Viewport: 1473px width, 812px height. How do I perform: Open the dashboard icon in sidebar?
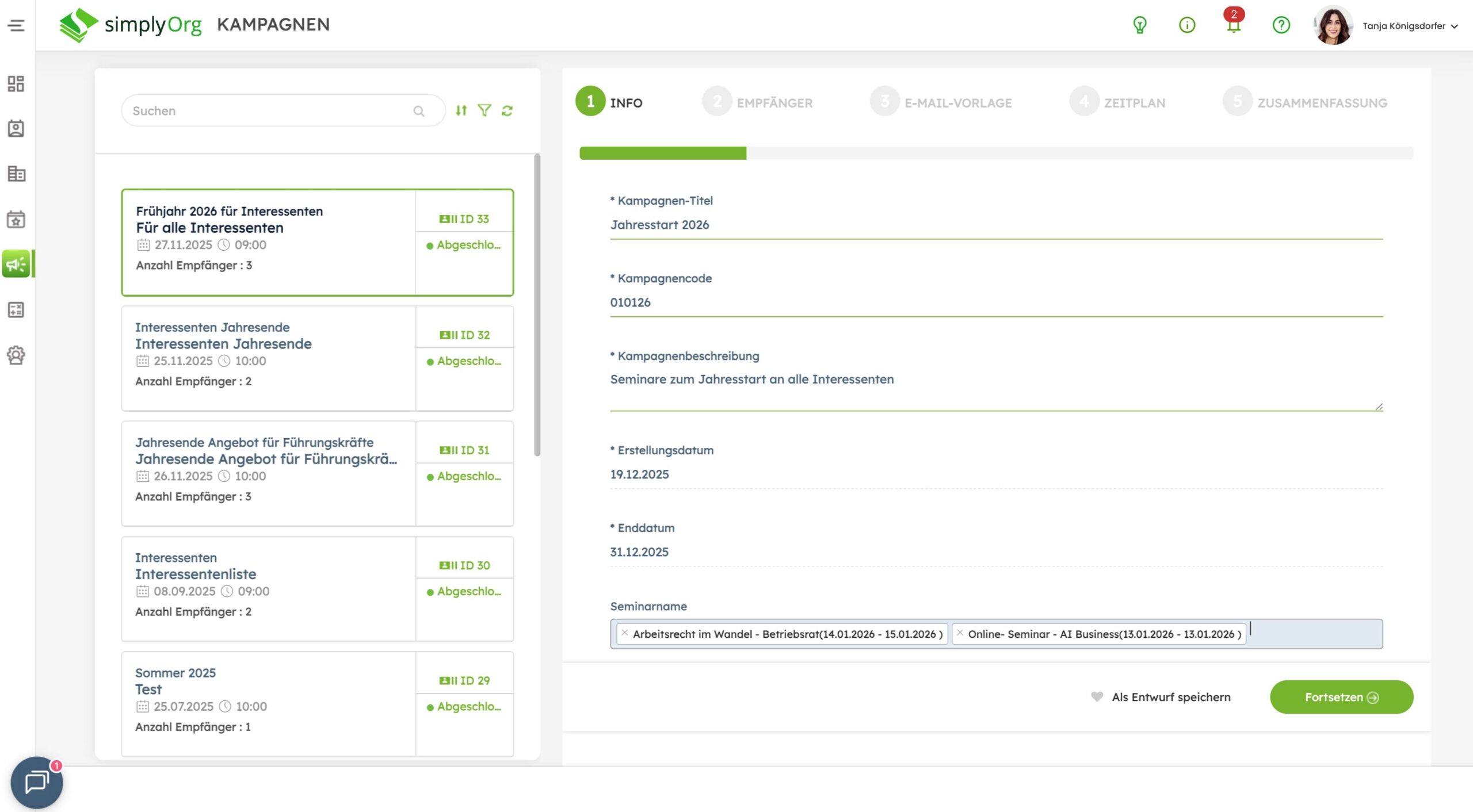tap(16, 84)
